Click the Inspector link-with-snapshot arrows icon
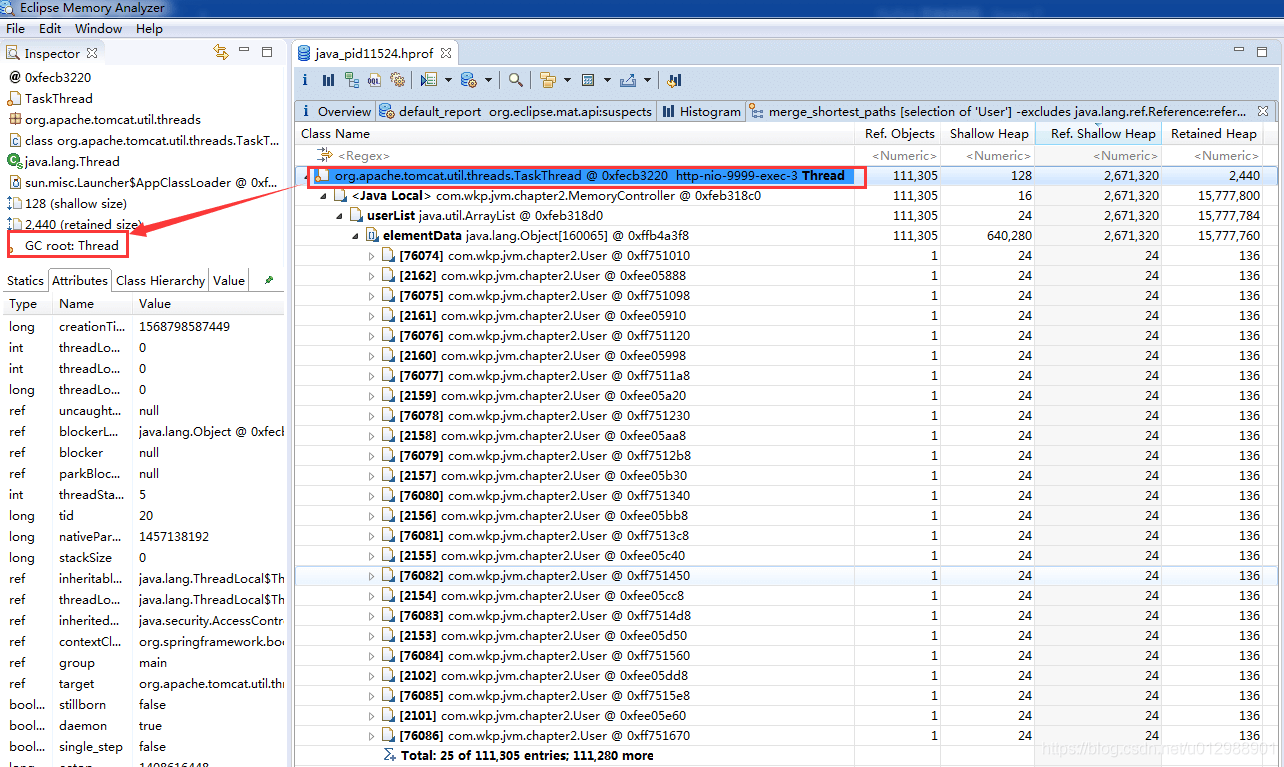1284x767 pixels. 221,52
